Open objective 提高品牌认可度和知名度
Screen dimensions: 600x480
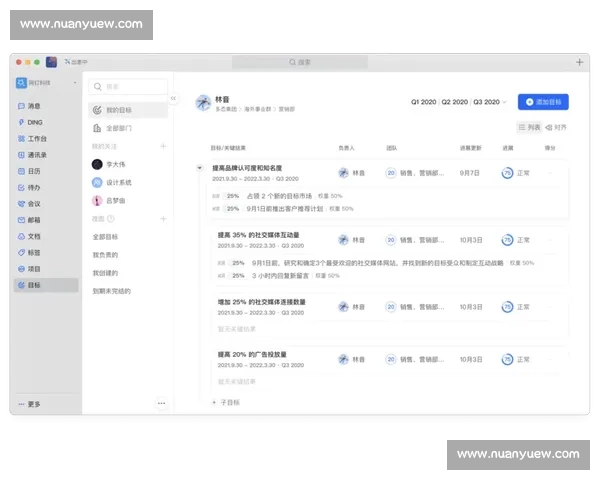click(x=247, y=168)
